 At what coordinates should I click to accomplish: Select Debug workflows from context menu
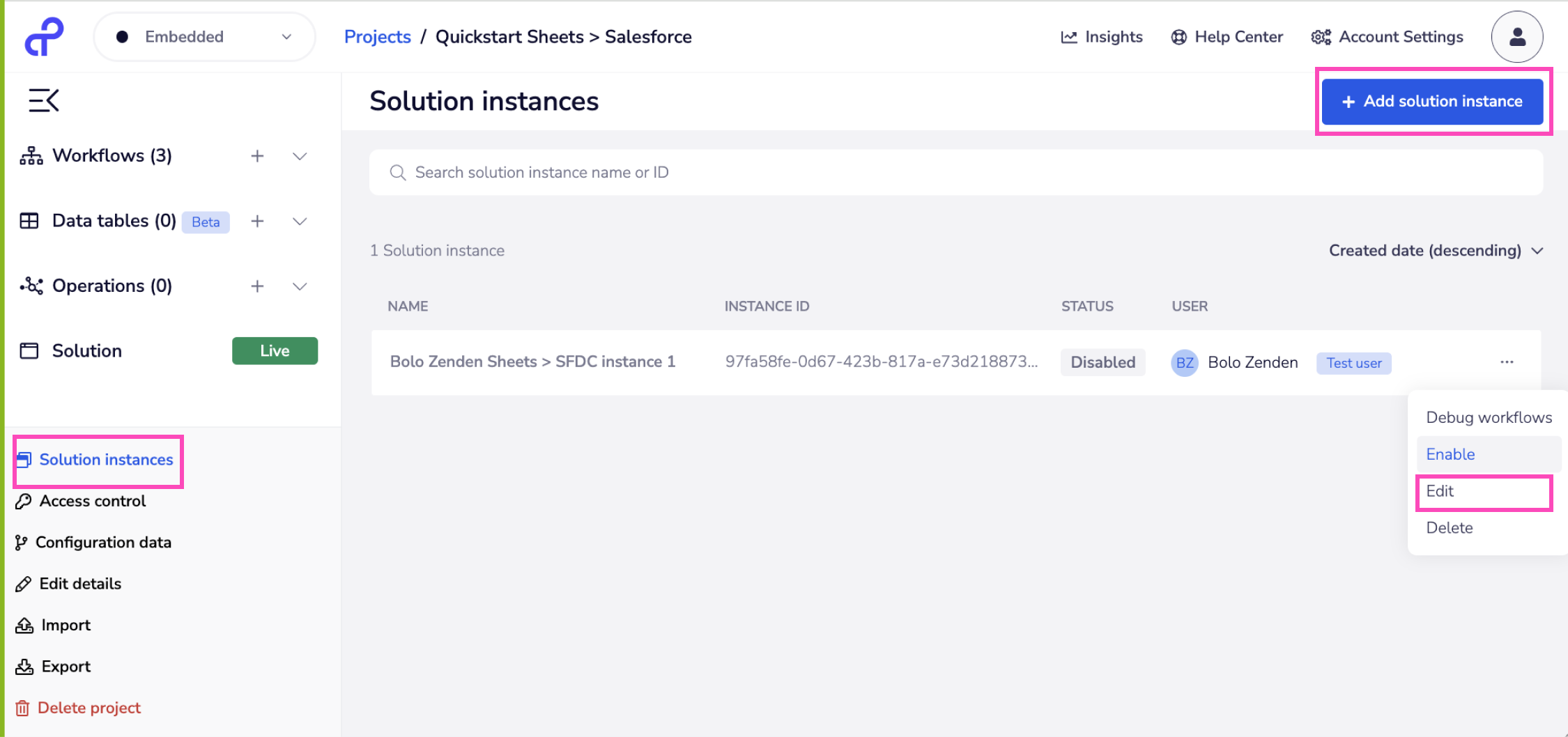[1489, 417]
